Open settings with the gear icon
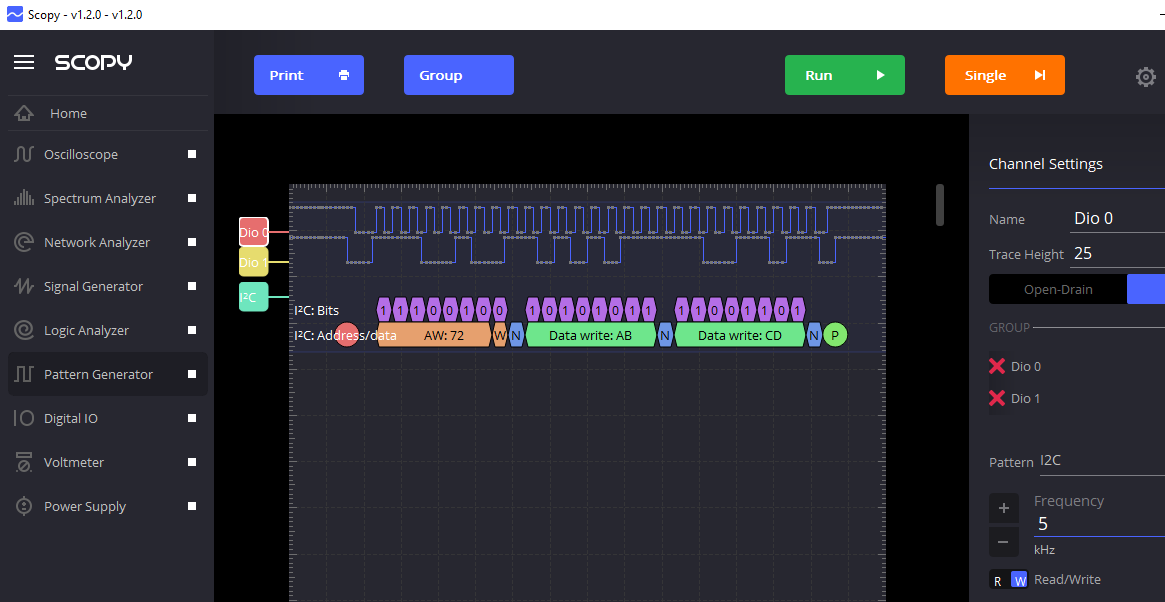This screenshot has height=602, width=1165. (x=1146, y=77)
